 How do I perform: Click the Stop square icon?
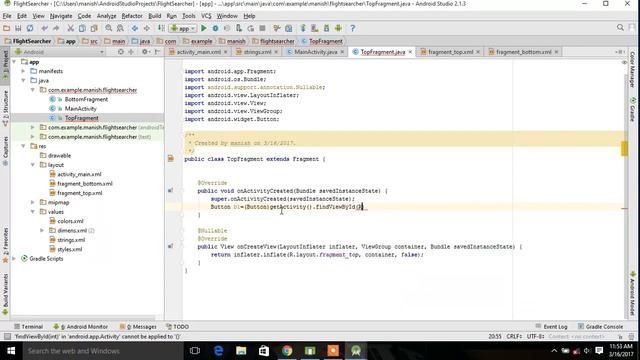pyautogui.click(x=262, y=28)
